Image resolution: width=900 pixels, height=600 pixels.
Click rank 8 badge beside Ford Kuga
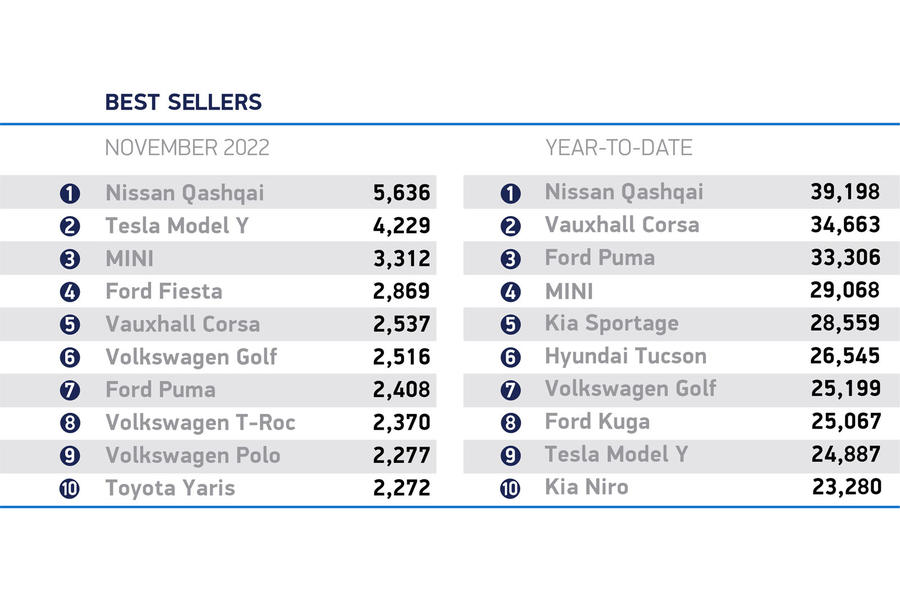[510, 423]
